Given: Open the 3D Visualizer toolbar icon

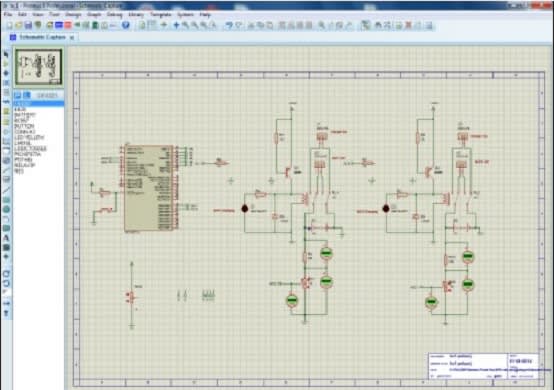Looking at the screenshot, I should tap(77, 25).
